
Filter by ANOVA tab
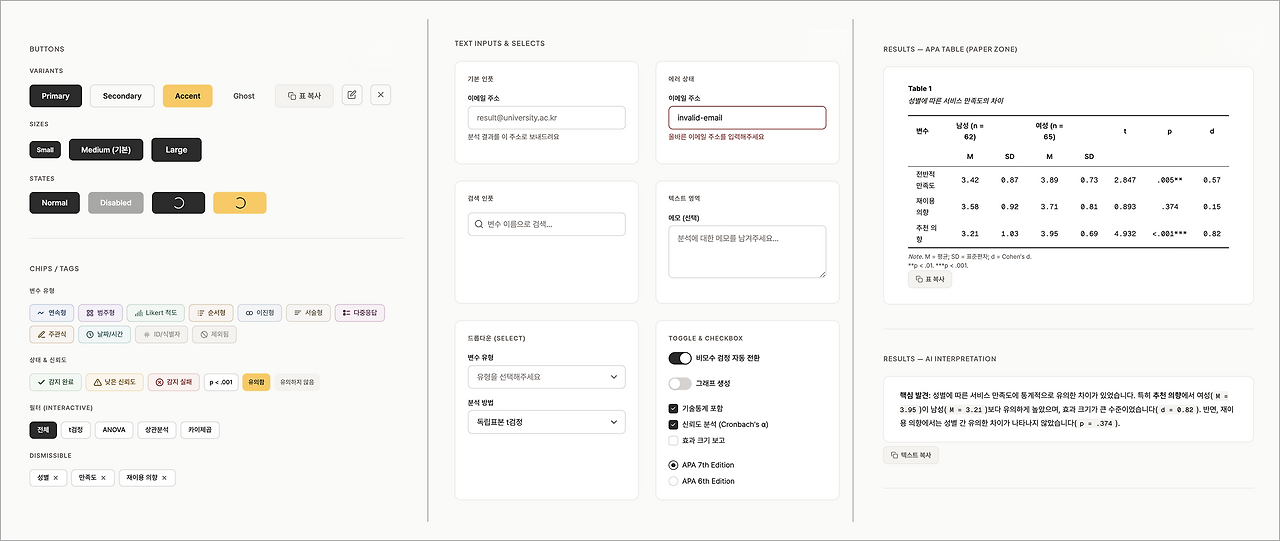tap(113, 430)
